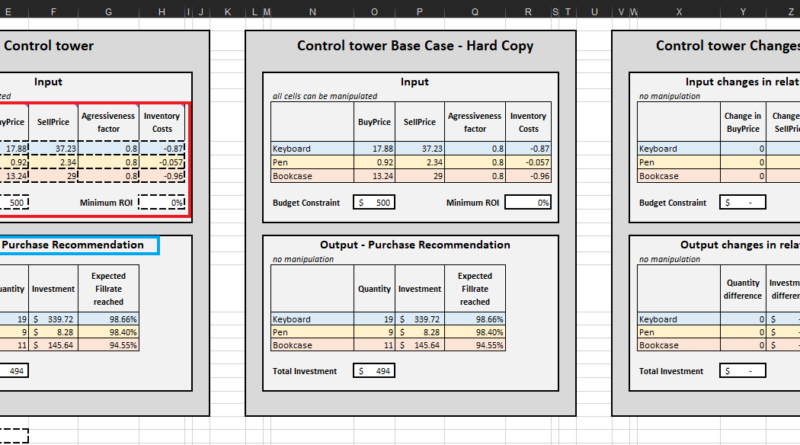Viewport: 800px width, 445px height.
Task: Click 'Change in BuyPrice' header in Changes panel
Action: coord(743,122)
